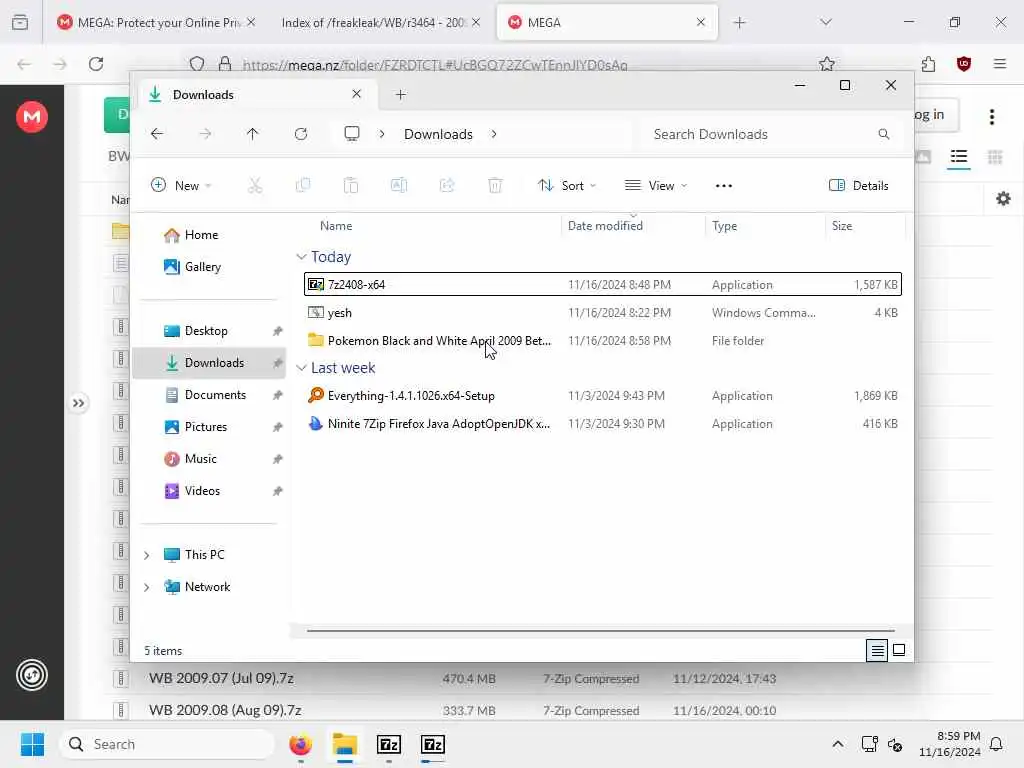Click the chevron after Downloads in address bar

pos(494,134)
